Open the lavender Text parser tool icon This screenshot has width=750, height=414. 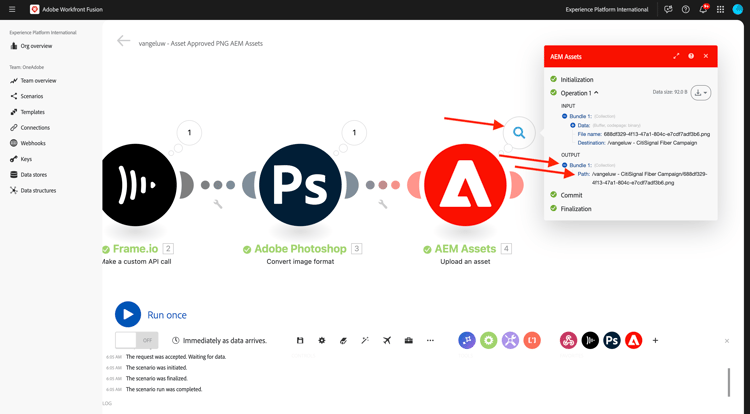(x=510, y=340)
